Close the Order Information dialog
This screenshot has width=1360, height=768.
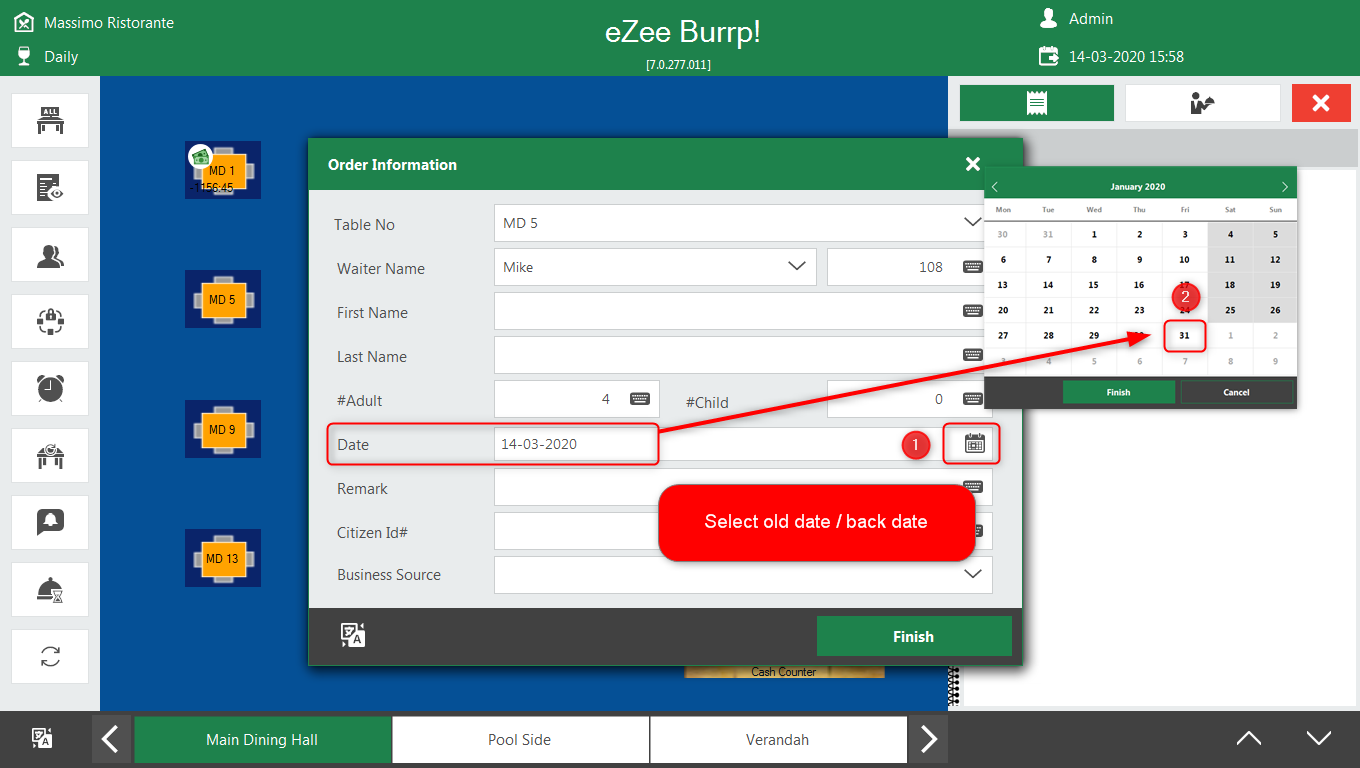(x=973, y=164)
